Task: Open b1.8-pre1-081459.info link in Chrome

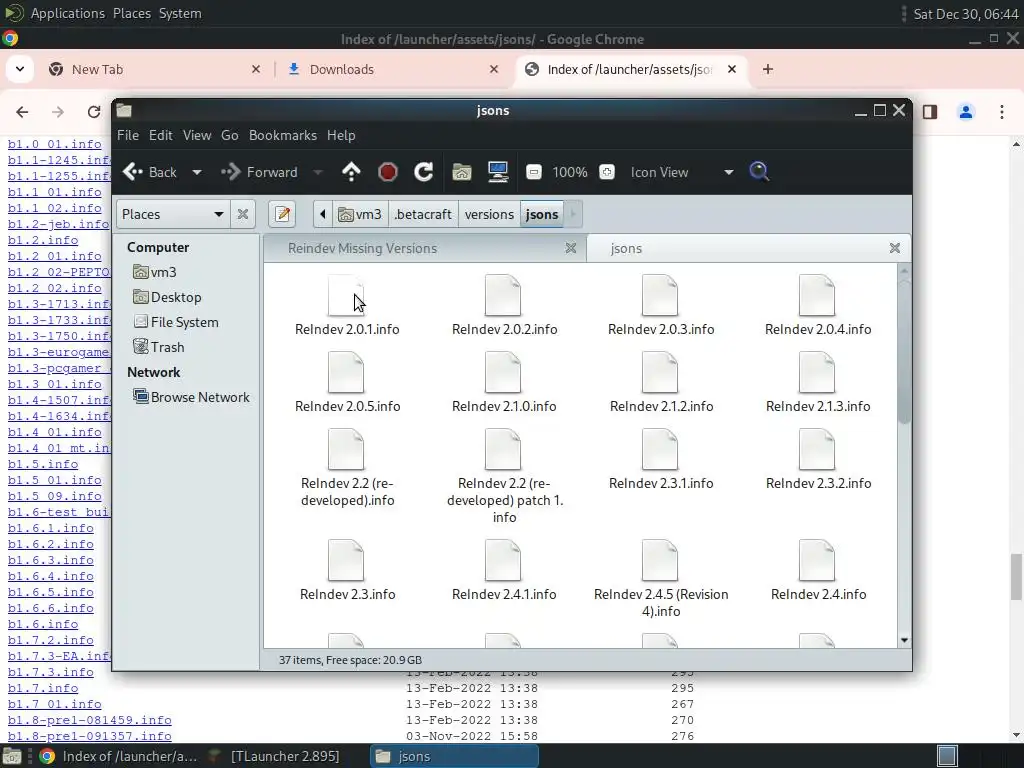Action: pyautogui.click(x=89, y=720)
